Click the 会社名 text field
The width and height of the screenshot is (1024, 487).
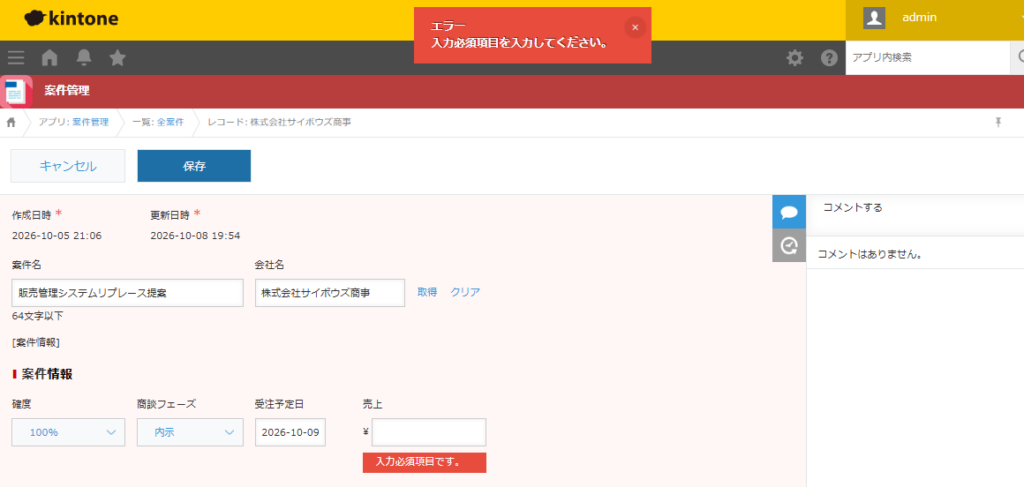pos(330,293)
